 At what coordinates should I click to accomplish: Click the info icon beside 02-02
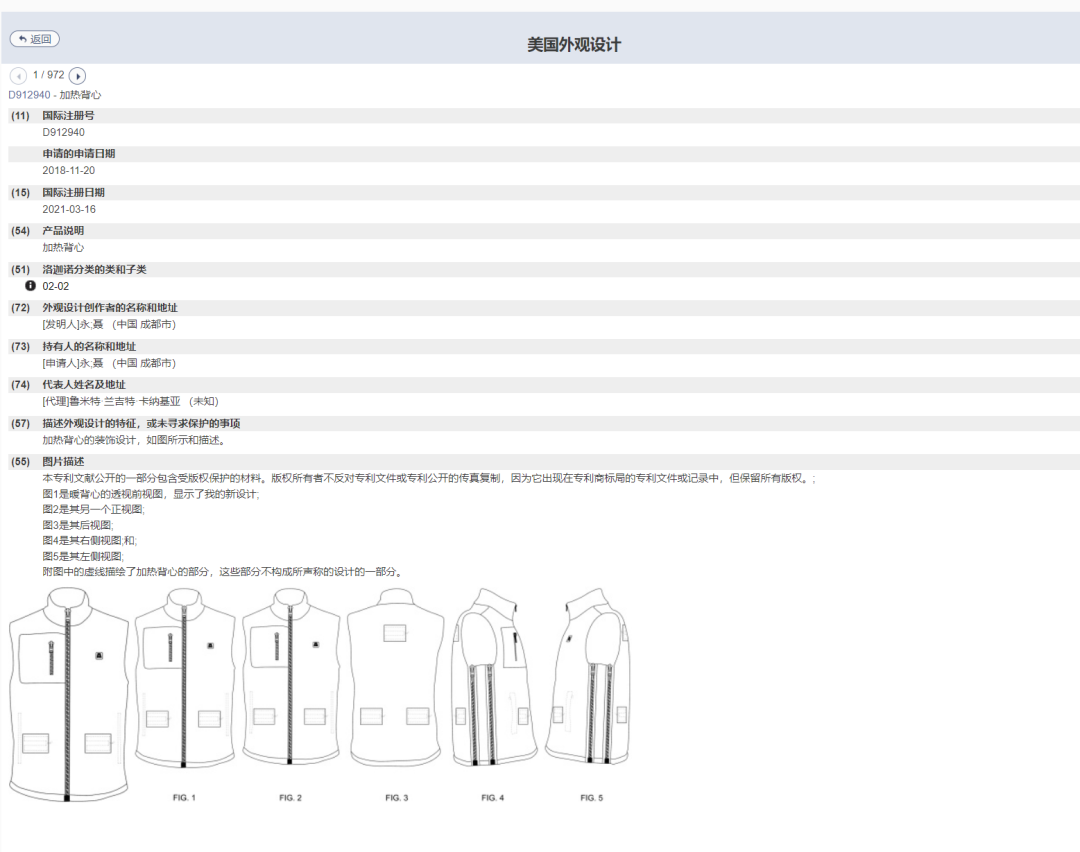tap(30, 285)
